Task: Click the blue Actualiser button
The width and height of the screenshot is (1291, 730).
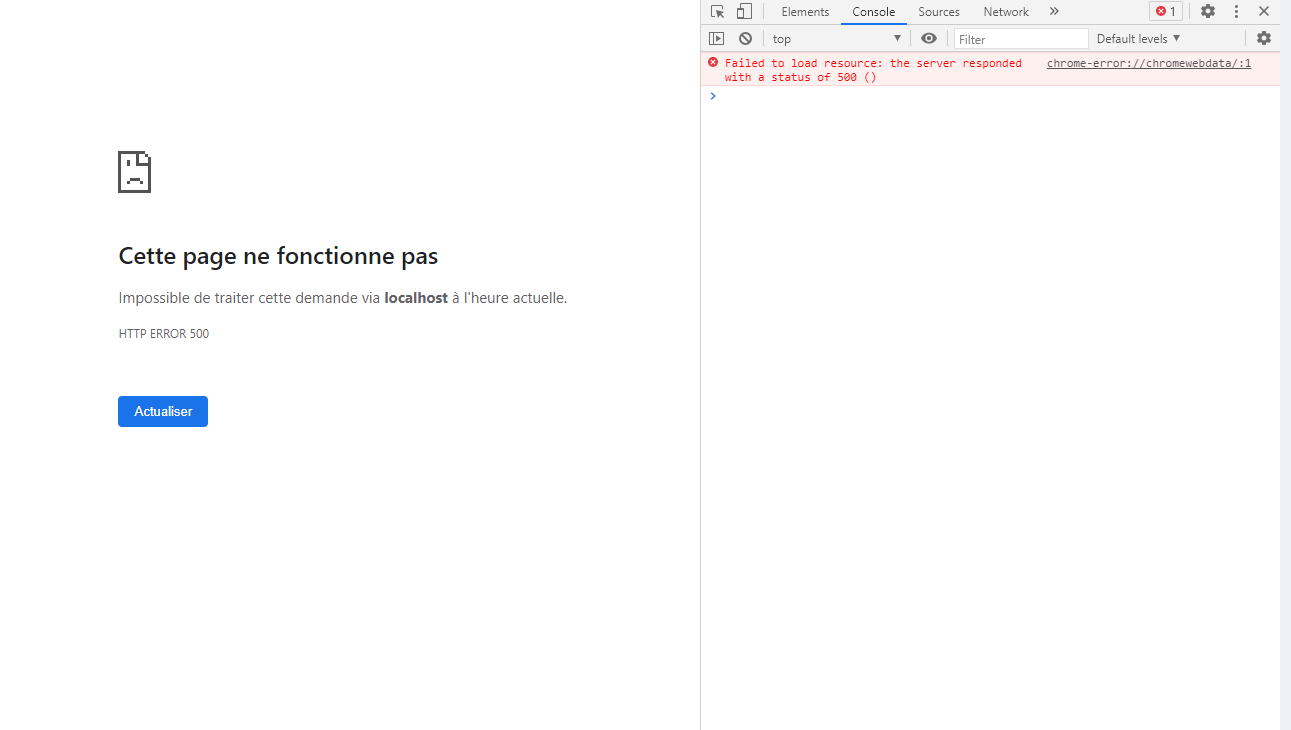Action: click(x=163, y=411)
